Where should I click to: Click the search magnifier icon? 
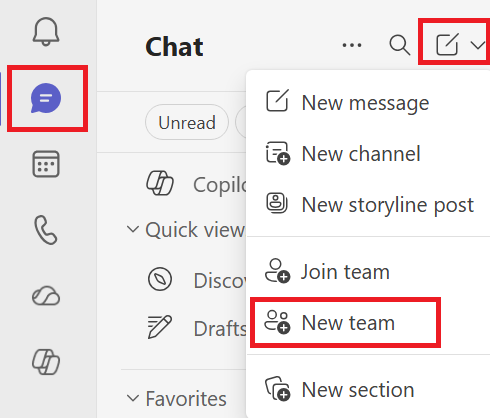point(399,45)
